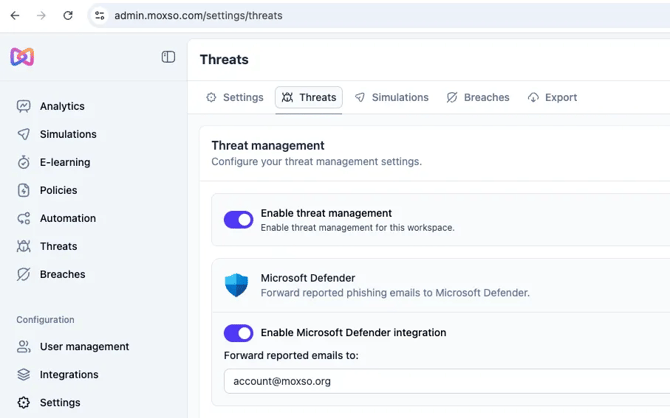Disable Microsoft Defender integration toggle
The height and width of the screenshot is (418, 670).
(238, 333)
